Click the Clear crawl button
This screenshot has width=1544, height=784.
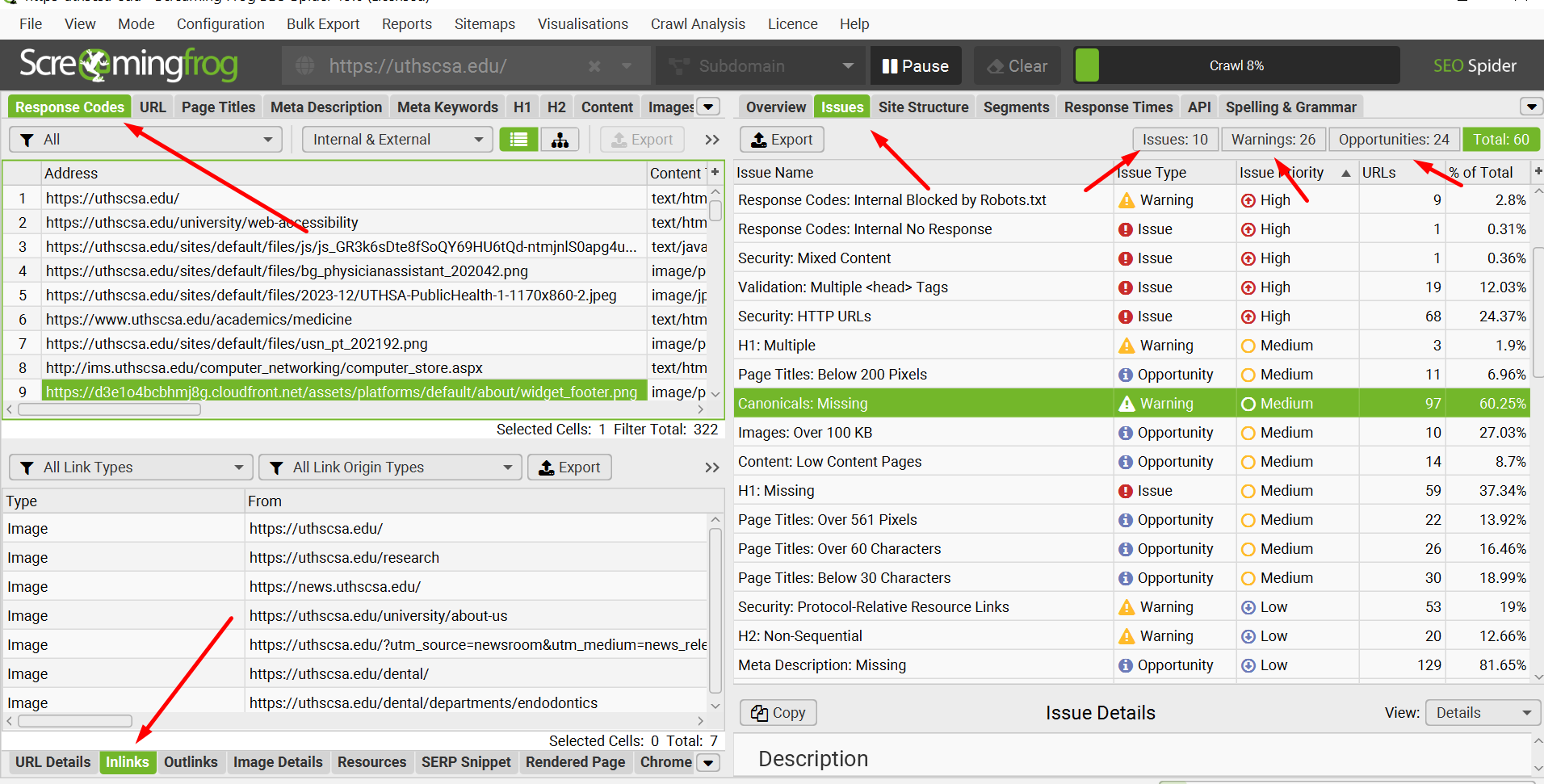1017,66
